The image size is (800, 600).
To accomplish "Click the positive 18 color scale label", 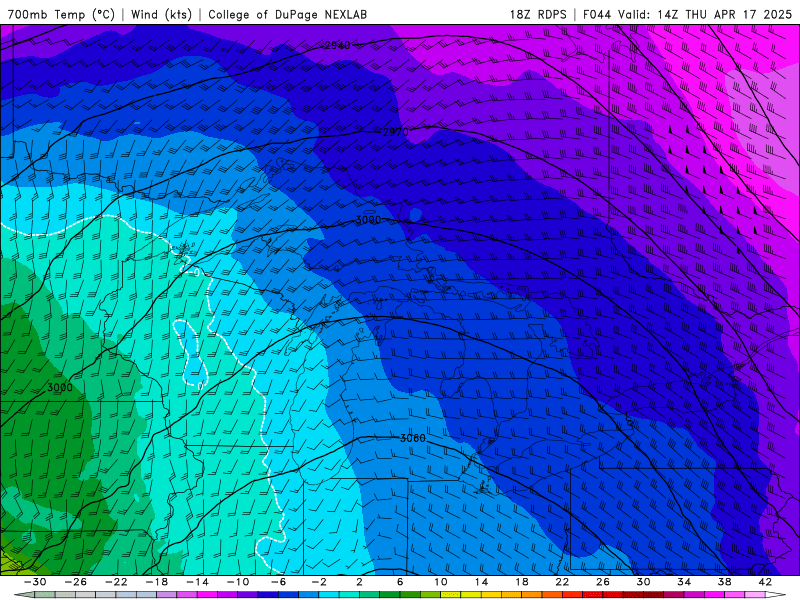I will click(521, 582).
